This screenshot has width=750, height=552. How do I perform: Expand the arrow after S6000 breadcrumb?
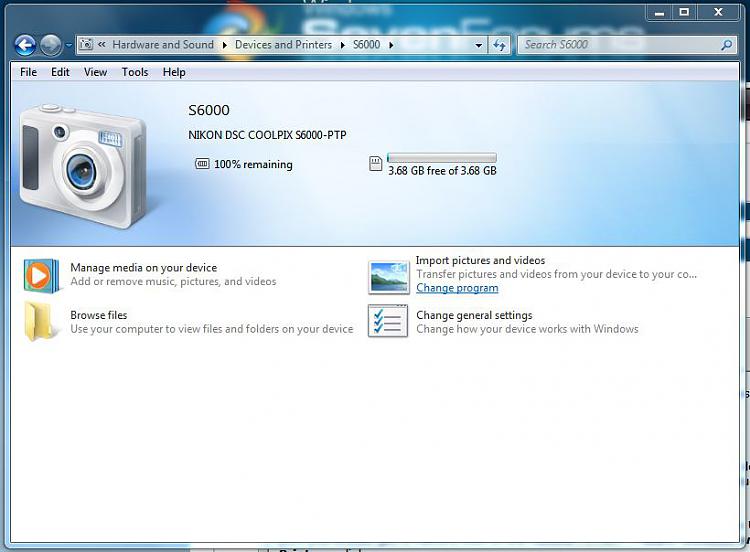point(391,45)
